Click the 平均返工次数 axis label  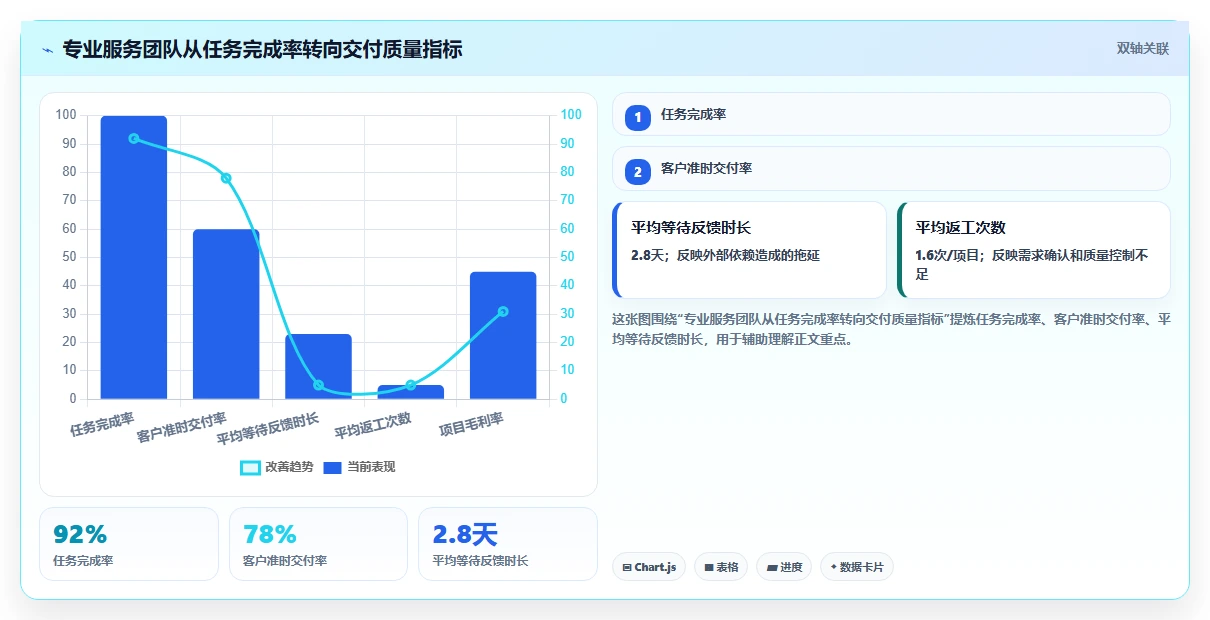tap(373, 425)
